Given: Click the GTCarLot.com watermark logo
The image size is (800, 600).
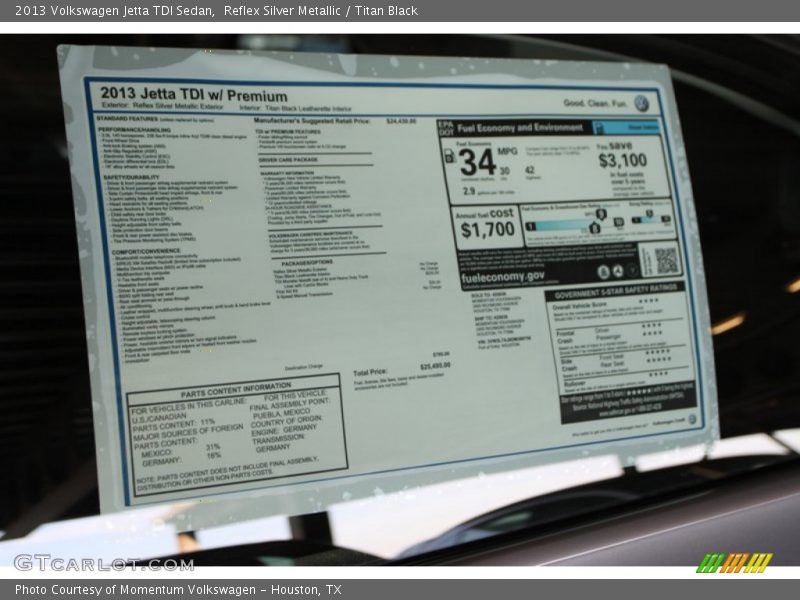Looking at the screenshot, I should [102, 562].
